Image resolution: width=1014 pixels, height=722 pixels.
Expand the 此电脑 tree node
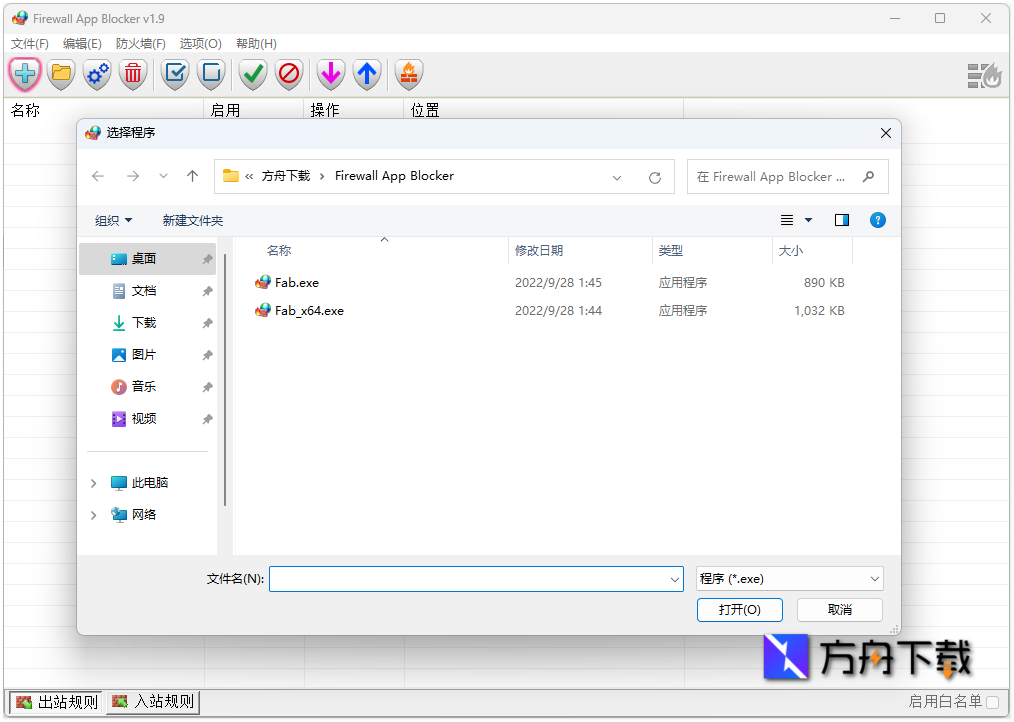93,483
